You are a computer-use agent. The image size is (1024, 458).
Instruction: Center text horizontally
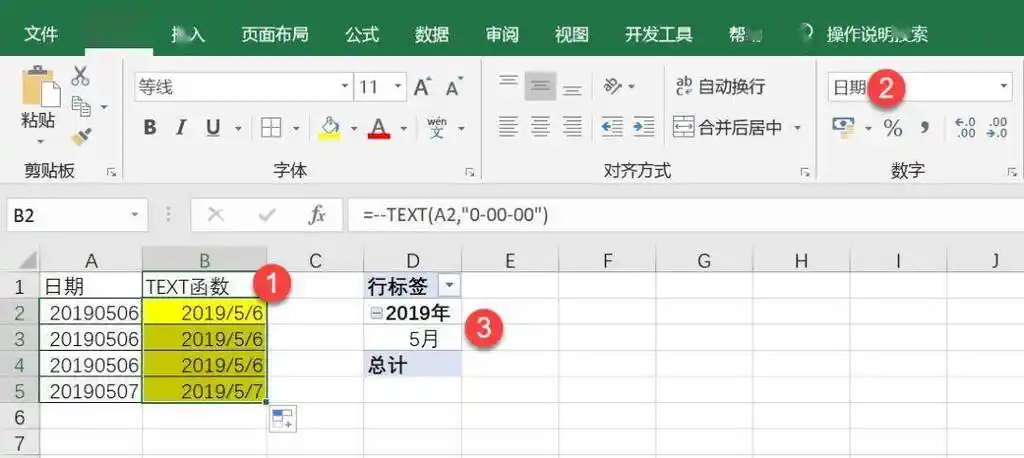(540, 127)
